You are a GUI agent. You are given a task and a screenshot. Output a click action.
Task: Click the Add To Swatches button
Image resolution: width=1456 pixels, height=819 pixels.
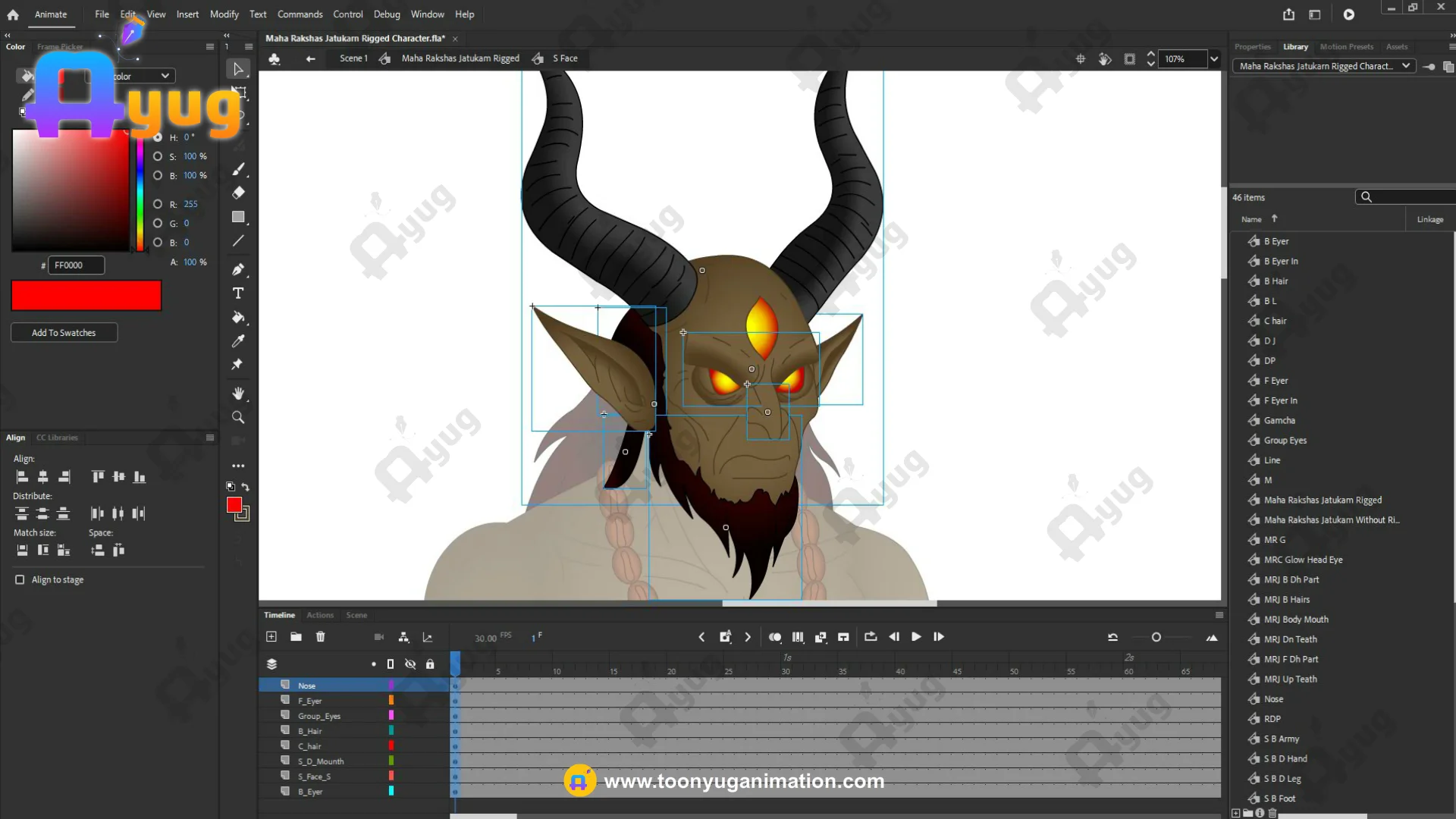click(x=64, y=333)
